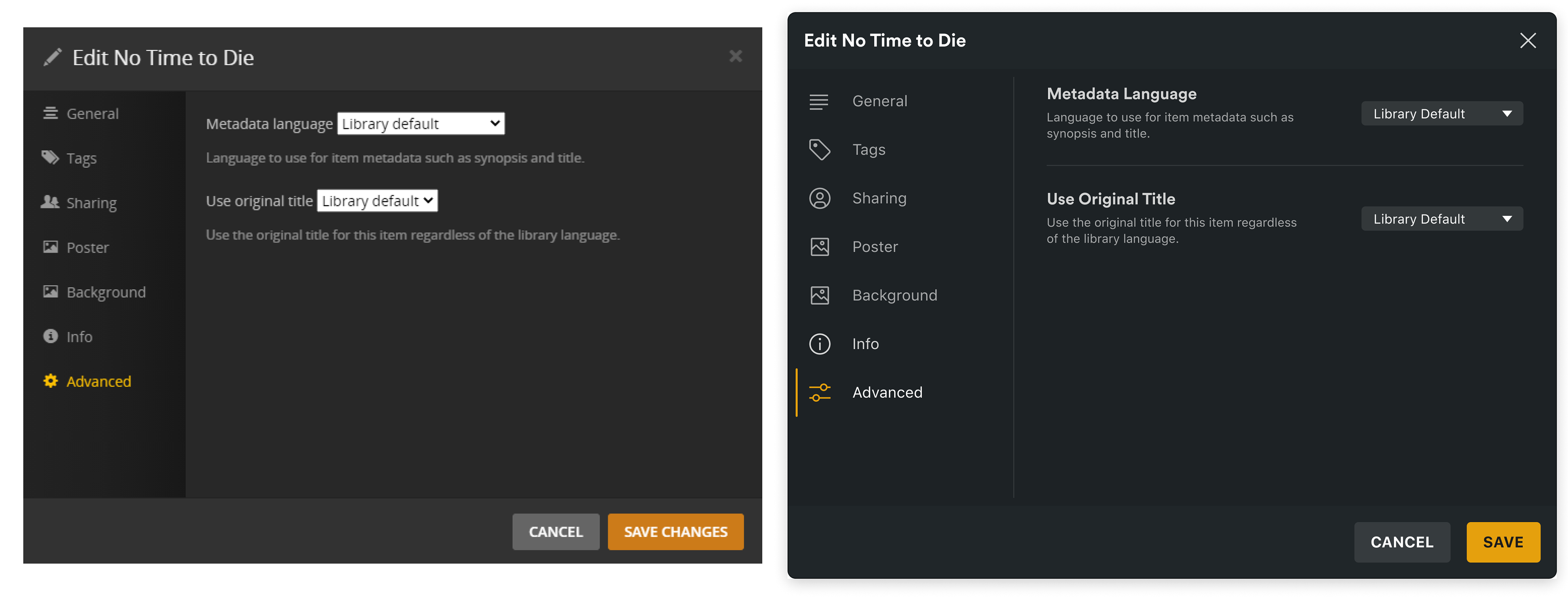Open old Use original title dropdown
The image size is (1568, 599).
click(x=377, y=201)
